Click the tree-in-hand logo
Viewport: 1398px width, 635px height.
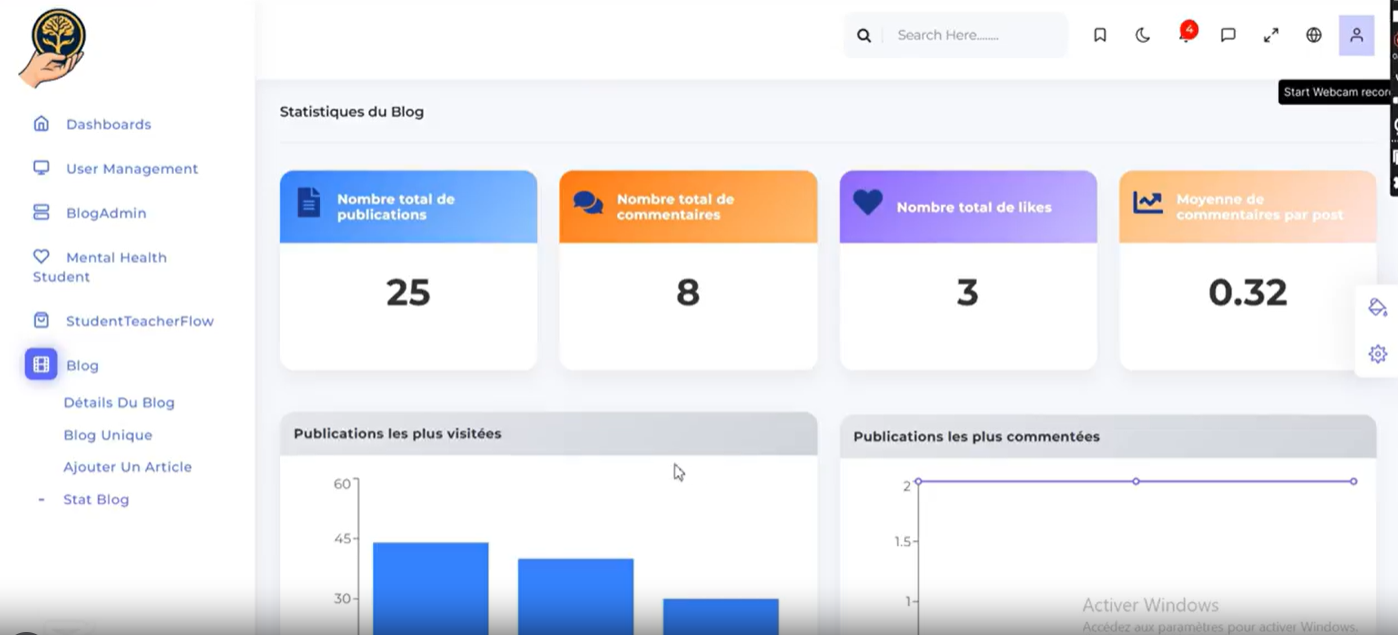[53, 46]
